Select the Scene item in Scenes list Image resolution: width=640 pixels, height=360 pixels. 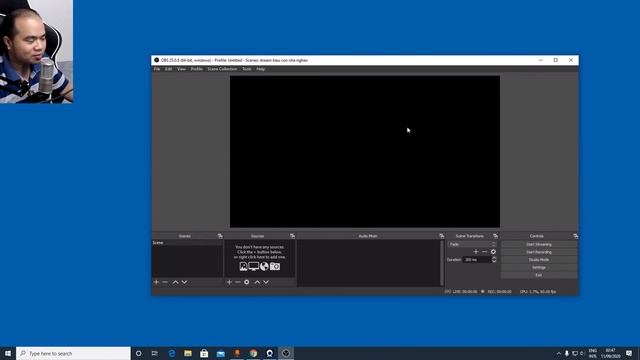187,242
